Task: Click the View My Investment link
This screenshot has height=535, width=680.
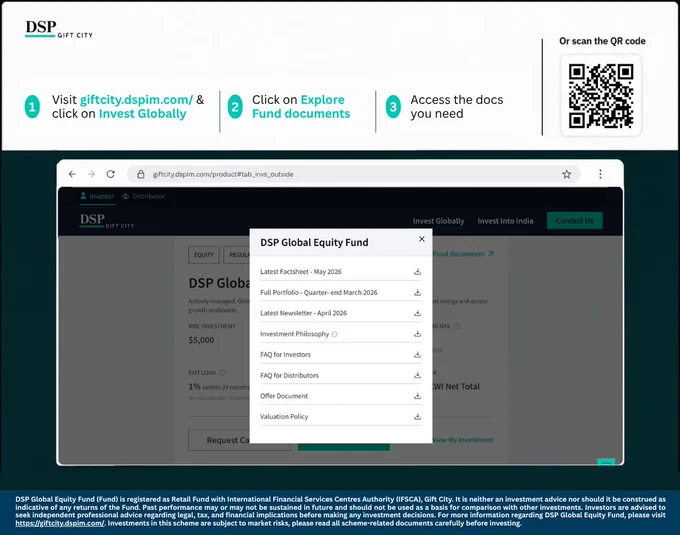Action: click(463, 440)
